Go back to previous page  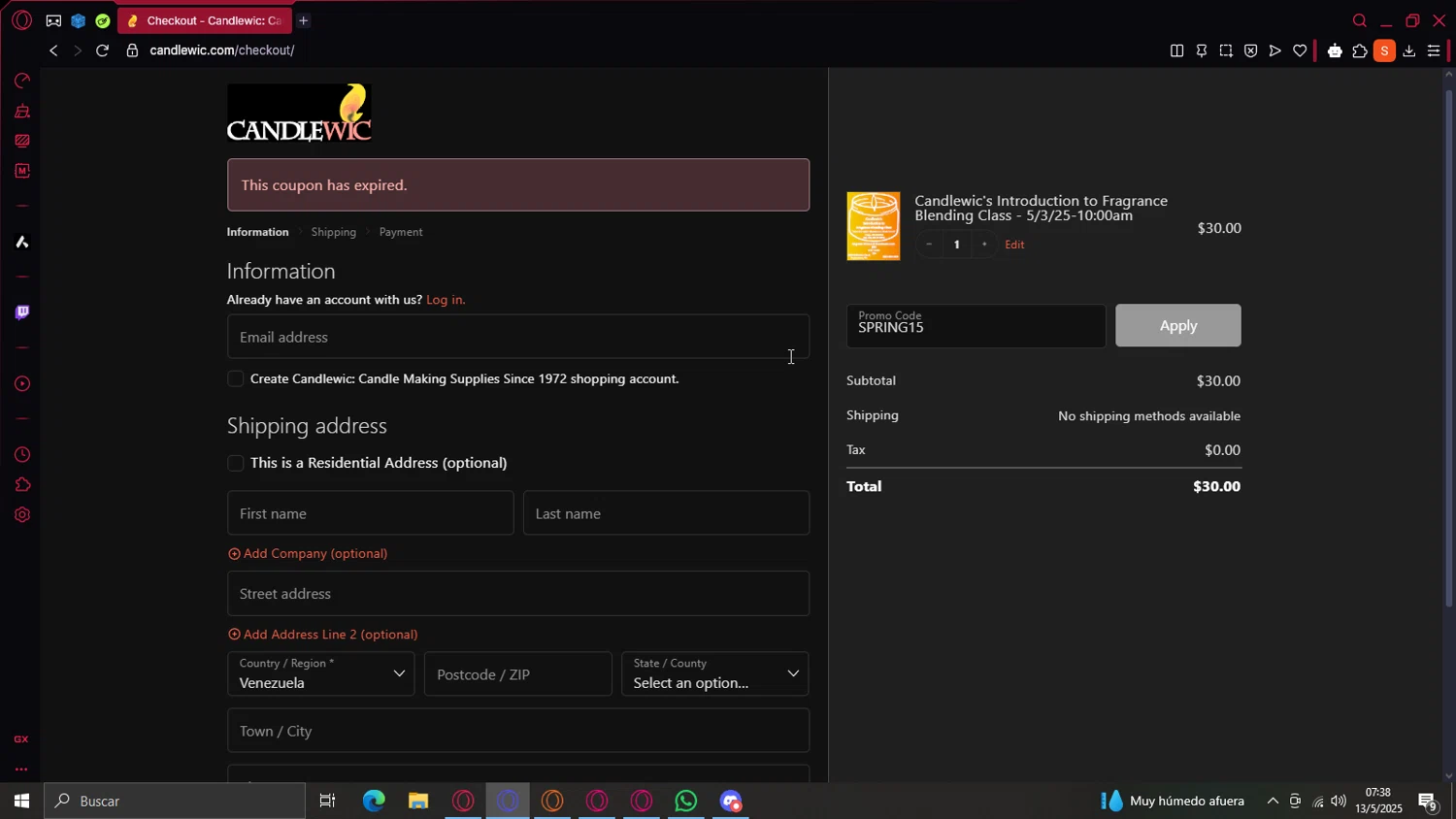(53, 50)
